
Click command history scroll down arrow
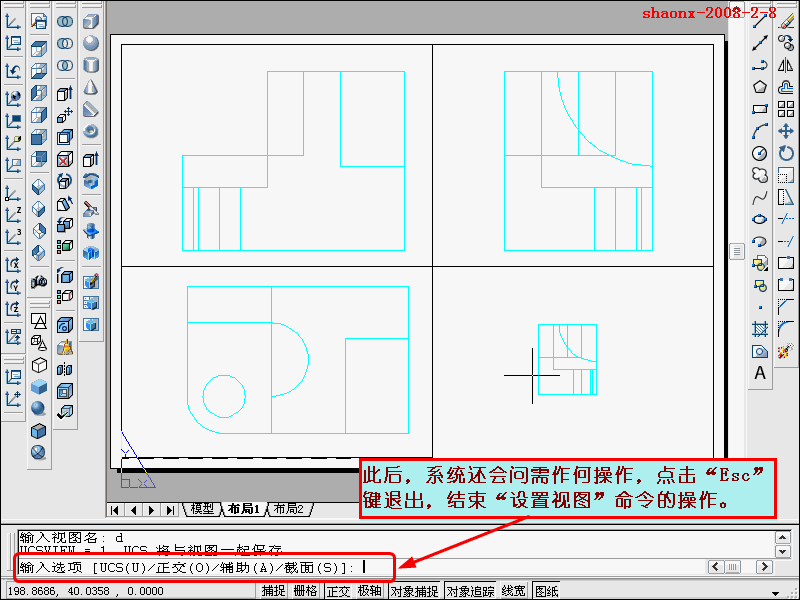click(783, 551)
